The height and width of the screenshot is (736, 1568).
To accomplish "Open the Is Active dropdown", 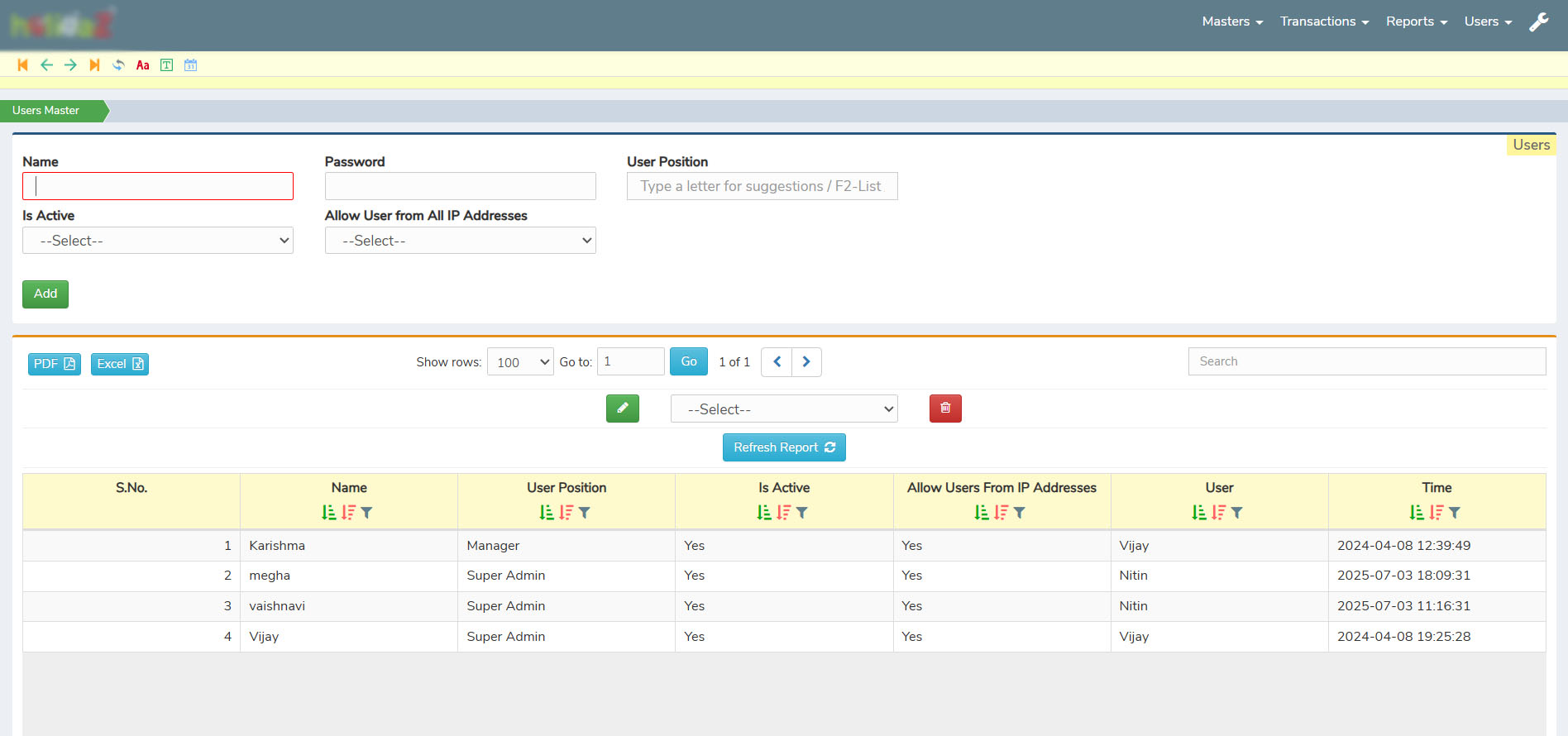I will (158, 241).
